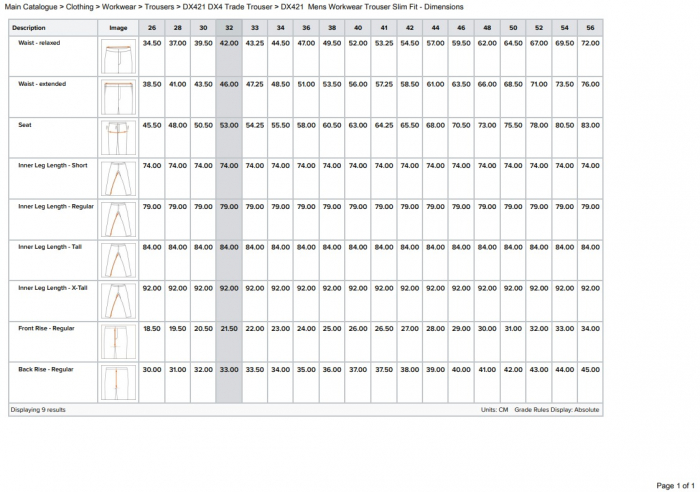
Task: Select the highlighted size 32 column header
Action: point(229,28)
